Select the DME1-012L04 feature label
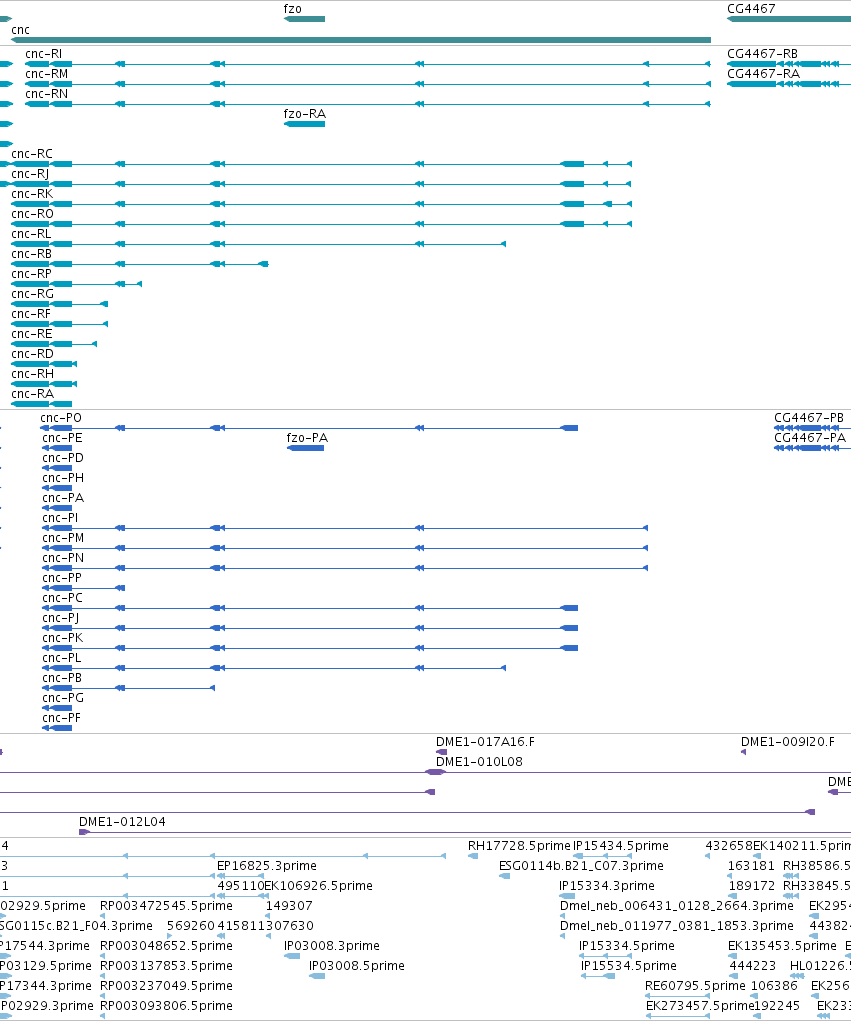The height and width of the screenshot is (1021, 851). [x=122, y=821]
